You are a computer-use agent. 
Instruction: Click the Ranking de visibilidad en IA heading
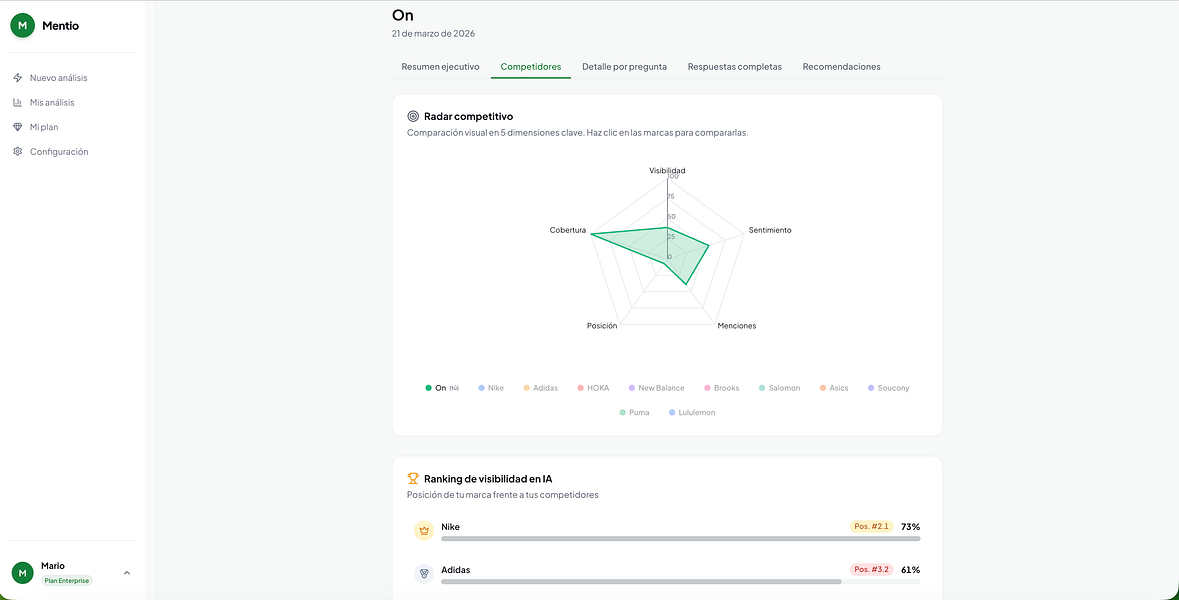click(x=489, y=478)
